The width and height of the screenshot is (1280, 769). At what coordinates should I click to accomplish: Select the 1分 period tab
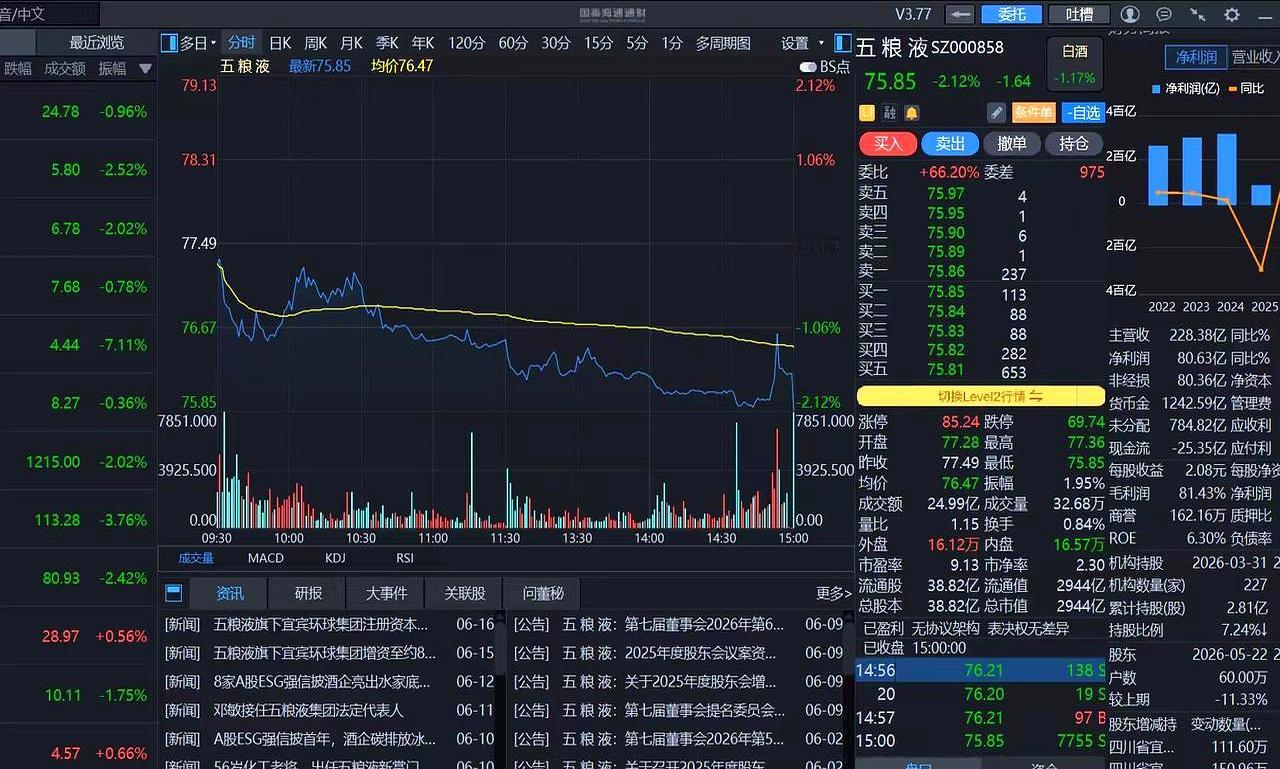[672, 43]
